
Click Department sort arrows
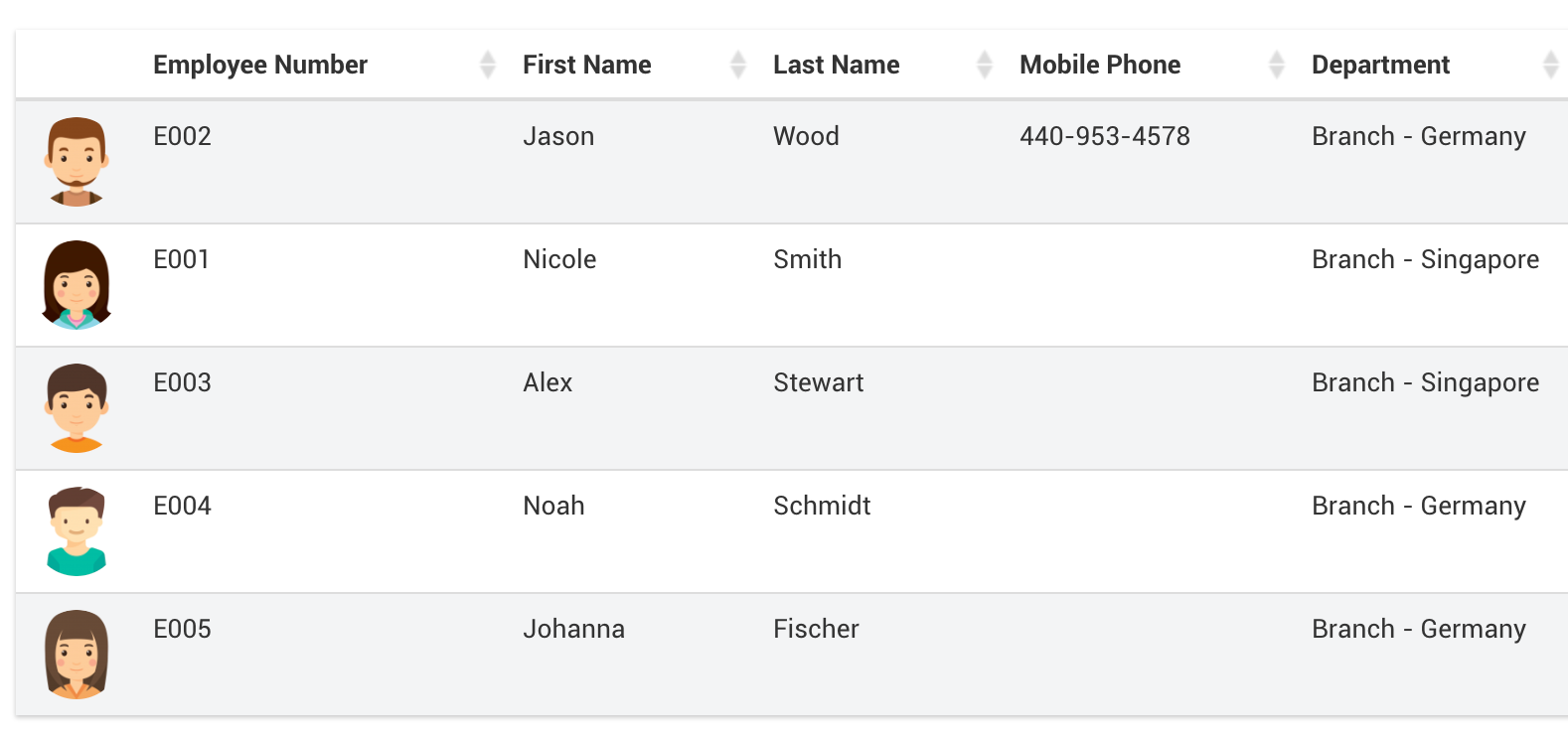point(1550,65)
